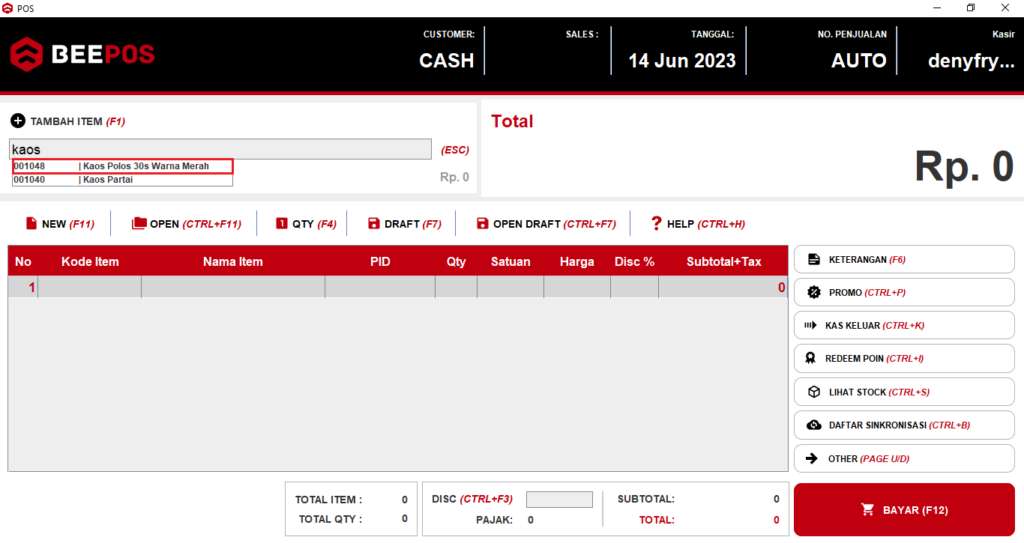This screenshot has width=1024, height=543.
Task: Select suggestion Kaos Partai
Action: tap(122, 180)
